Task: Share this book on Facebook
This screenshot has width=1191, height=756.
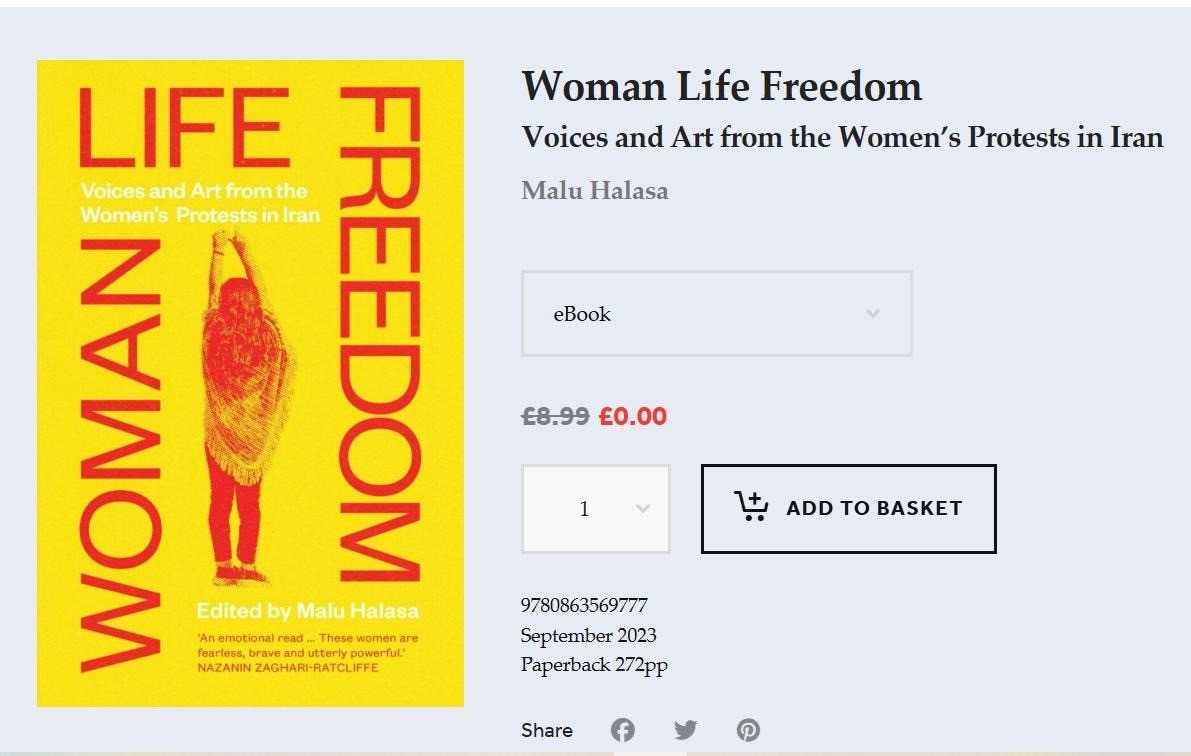Action: (623, 730)
